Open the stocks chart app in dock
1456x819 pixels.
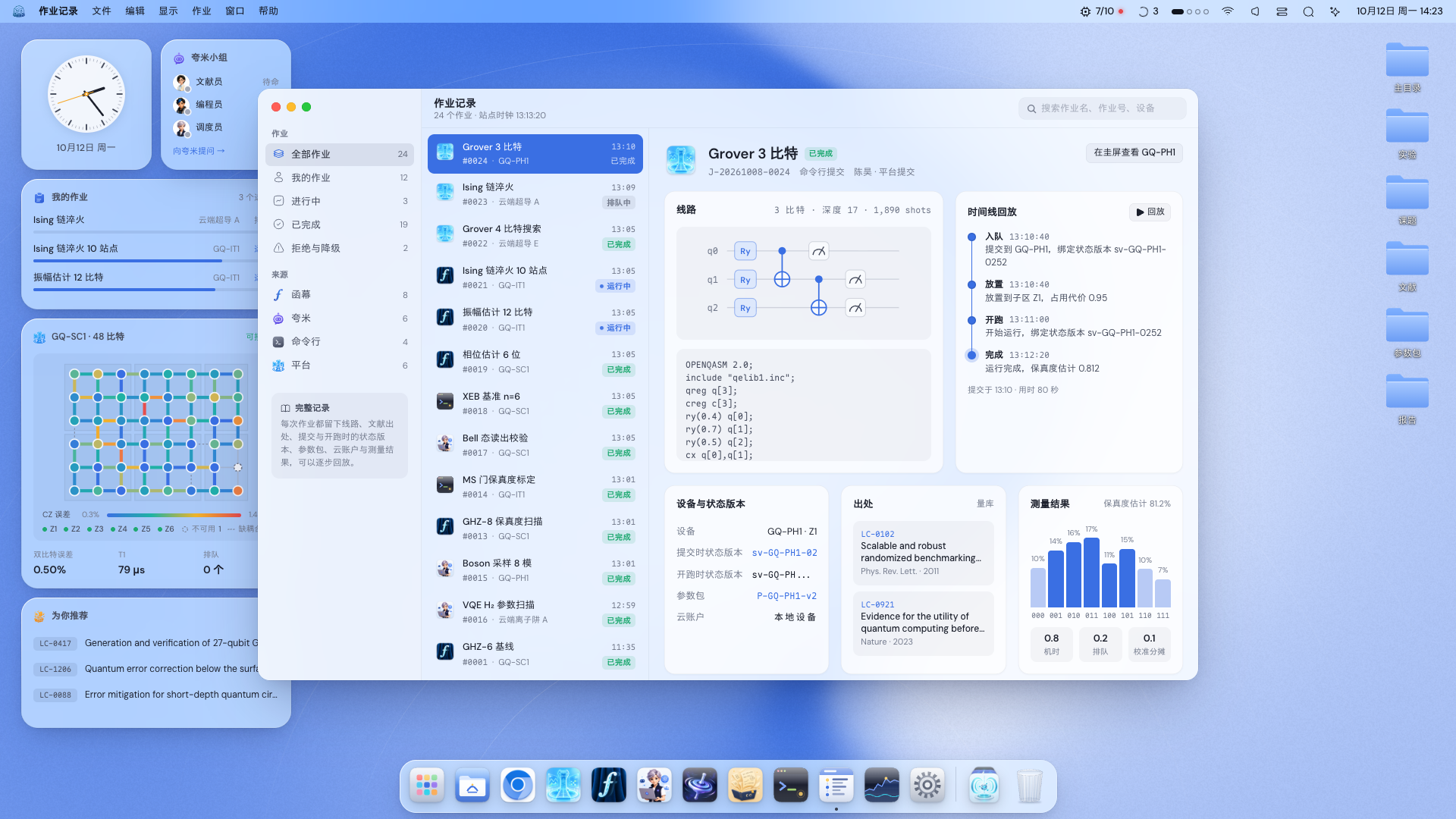pos(881,786)
